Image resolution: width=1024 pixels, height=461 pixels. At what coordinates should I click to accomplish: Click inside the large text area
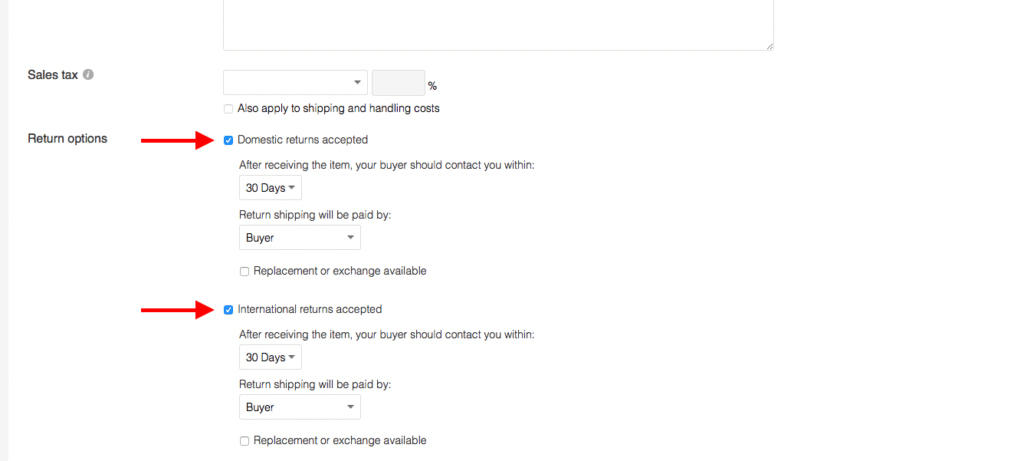tap(498, 22)
